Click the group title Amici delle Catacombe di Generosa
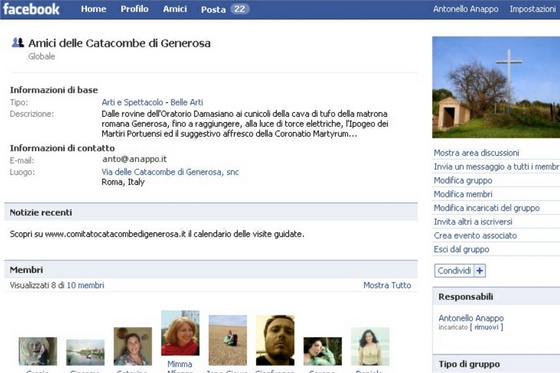This screenshot has width=560, height=373. 119,43
